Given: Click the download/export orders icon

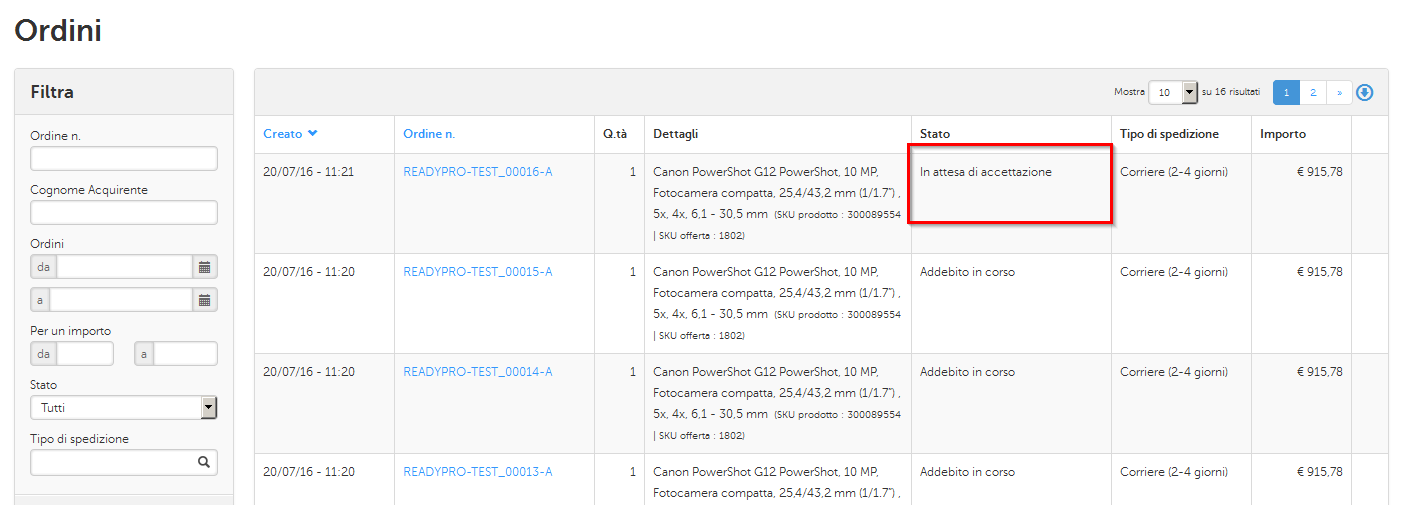Looking at the screenshot, I should click(x=1365, y=92).
